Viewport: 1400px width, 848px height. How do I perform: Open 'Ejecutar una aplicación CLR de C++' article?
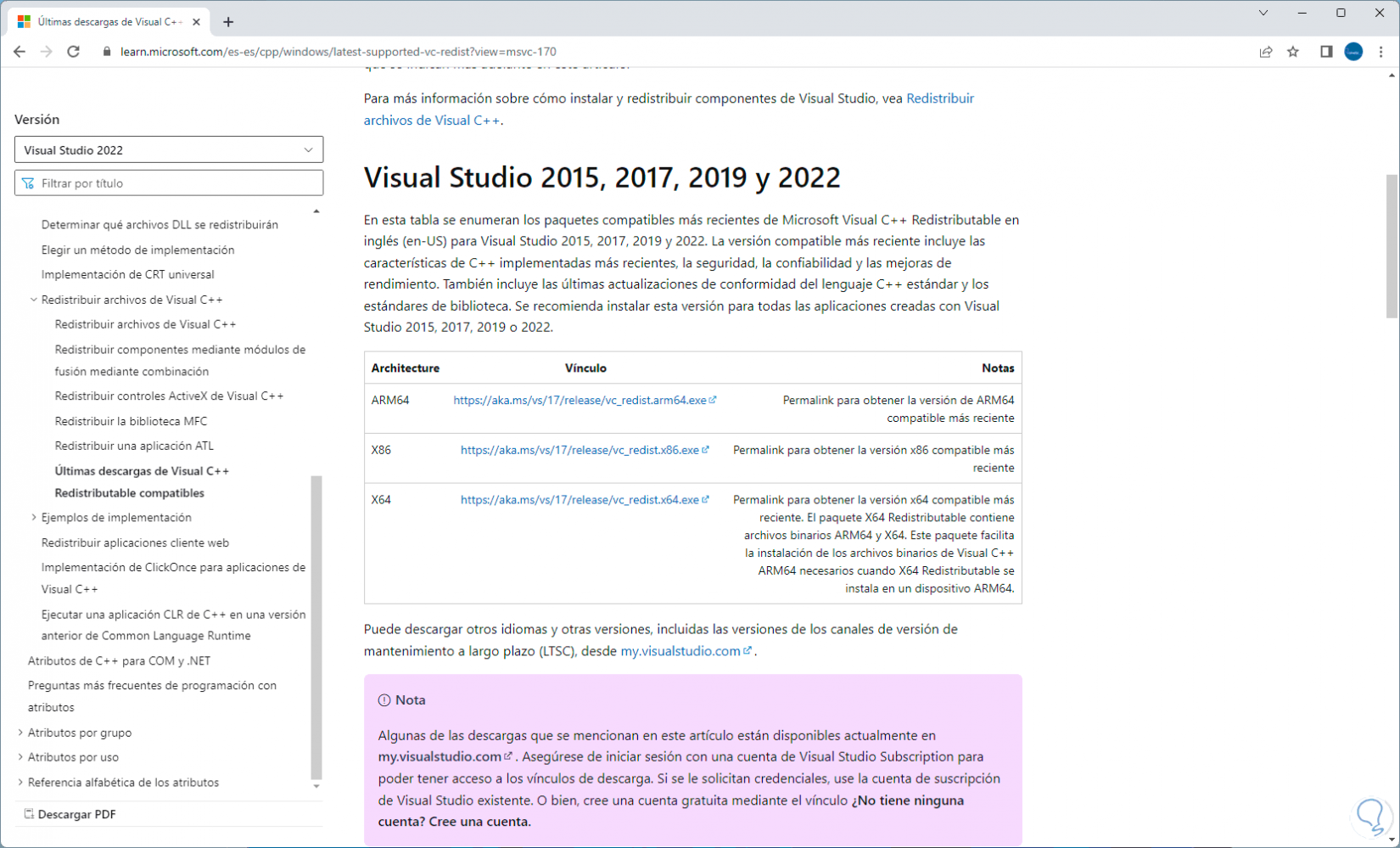173,625
